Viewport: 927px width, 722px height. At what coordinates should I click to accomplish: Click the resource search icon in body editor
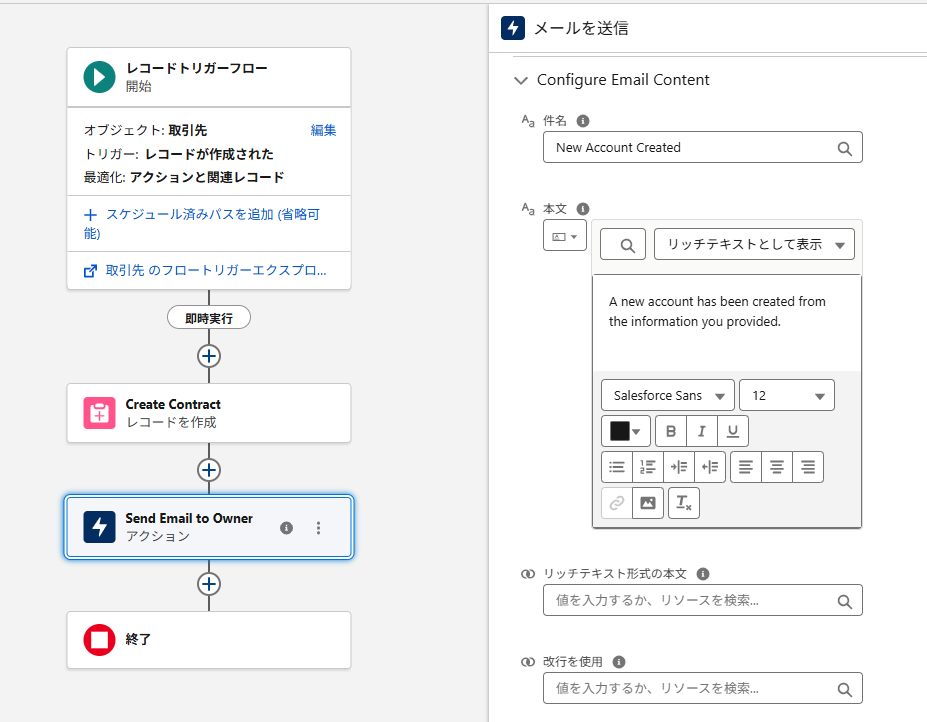coord(623,245)
